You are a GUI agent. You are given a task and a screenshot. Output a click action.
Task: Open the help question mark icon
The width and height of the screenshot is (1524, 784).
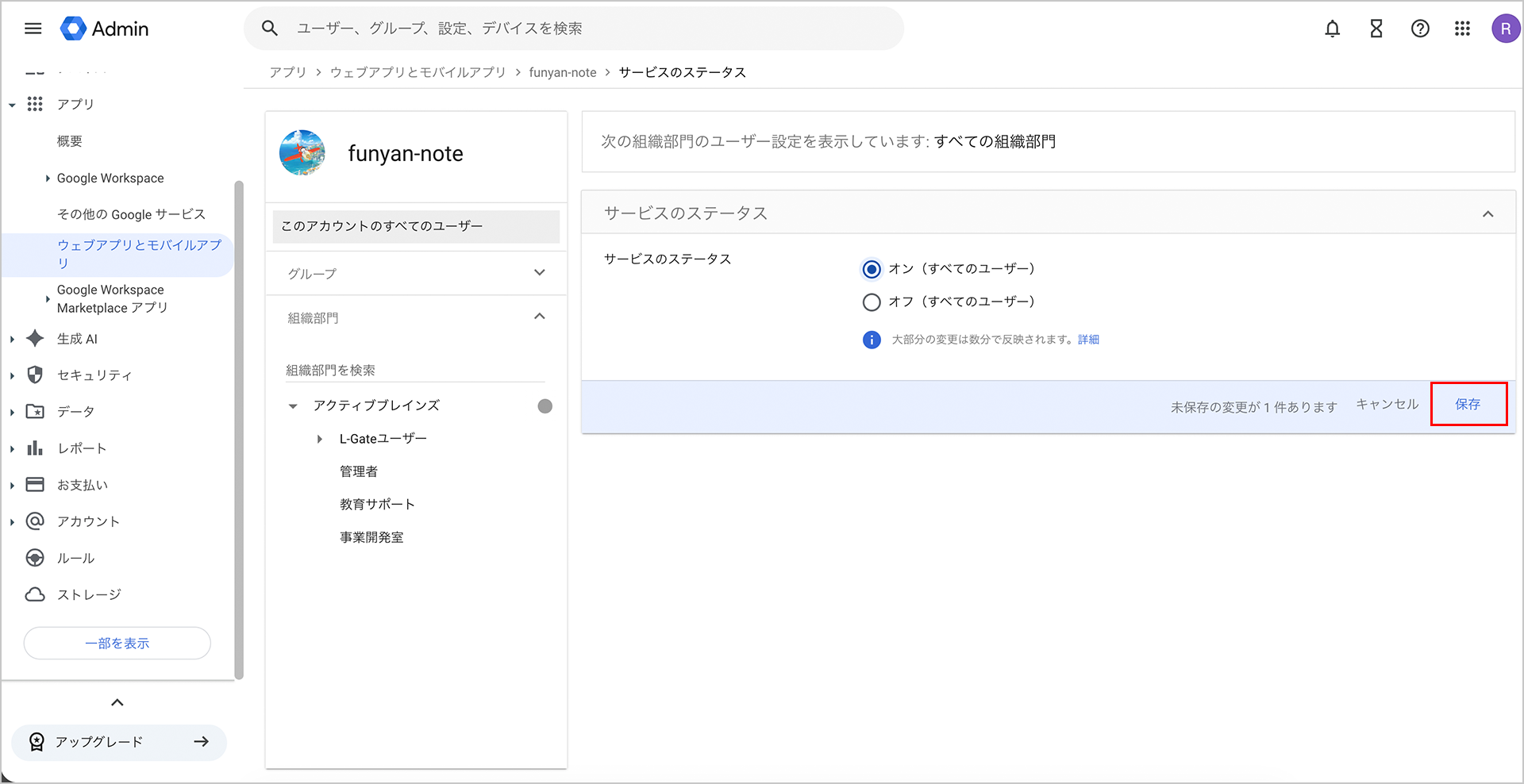coord(1420,29)
